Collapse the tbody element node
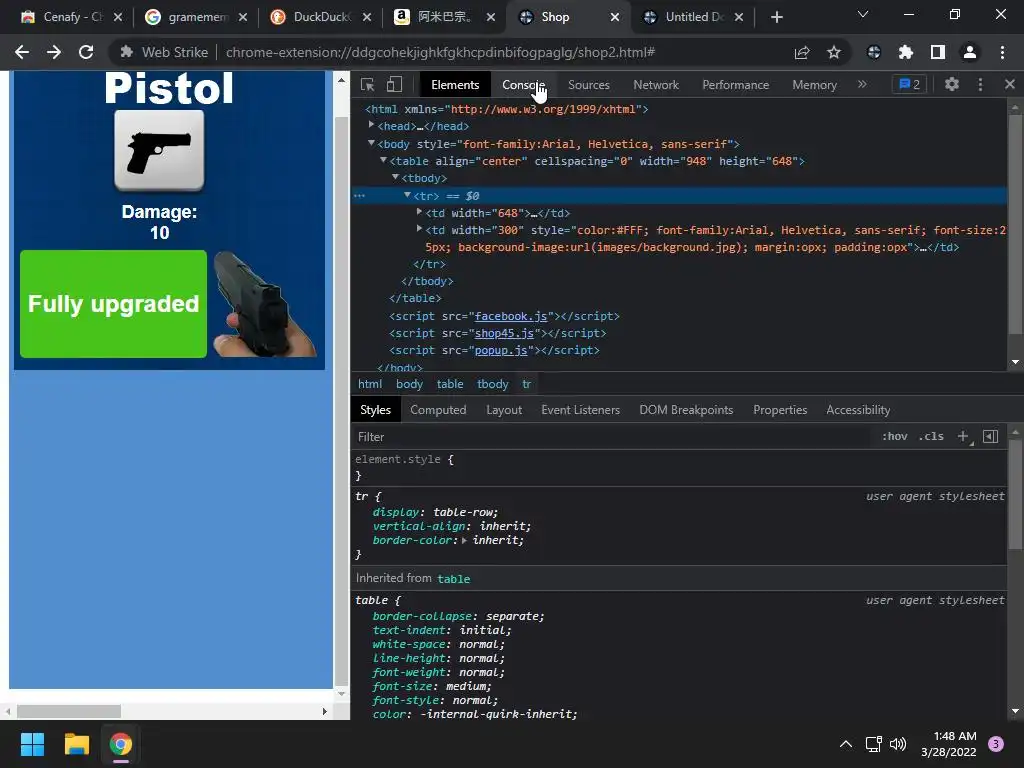The width and height of the screenshot is (1024, 768). point(395,177)
